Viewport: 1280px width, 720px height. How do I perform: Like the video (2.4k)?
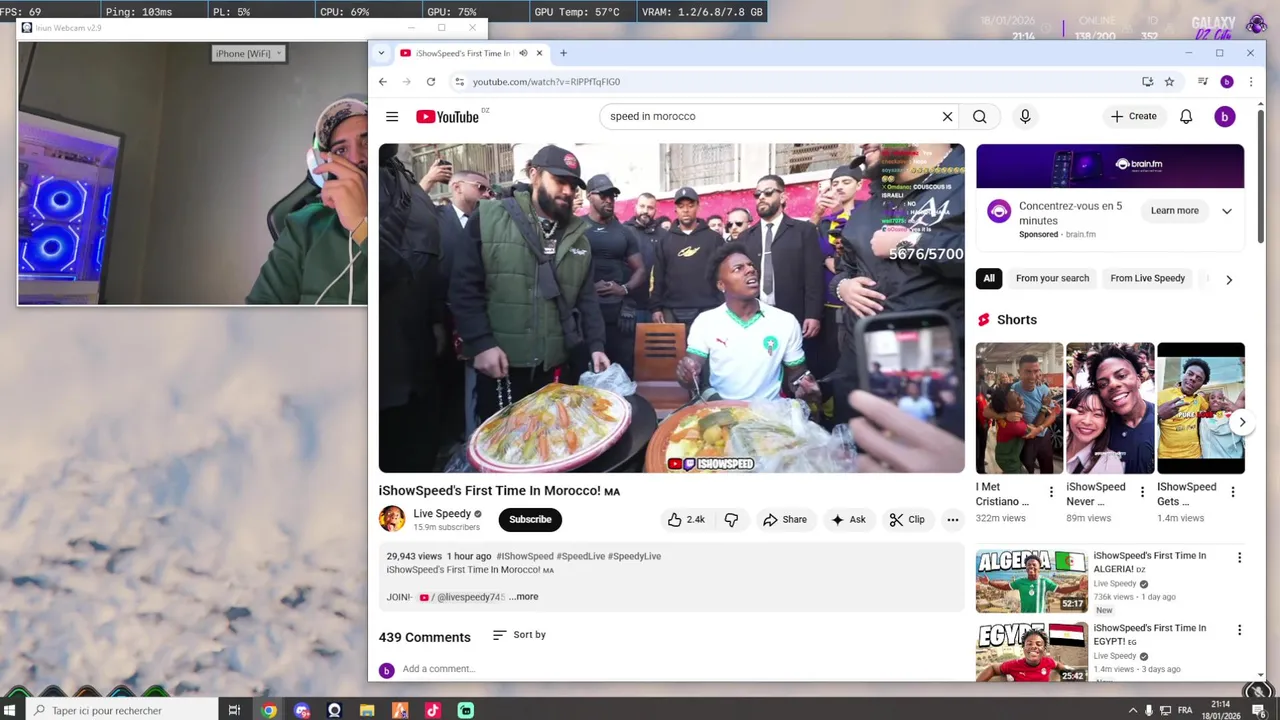tap(686, 520)
